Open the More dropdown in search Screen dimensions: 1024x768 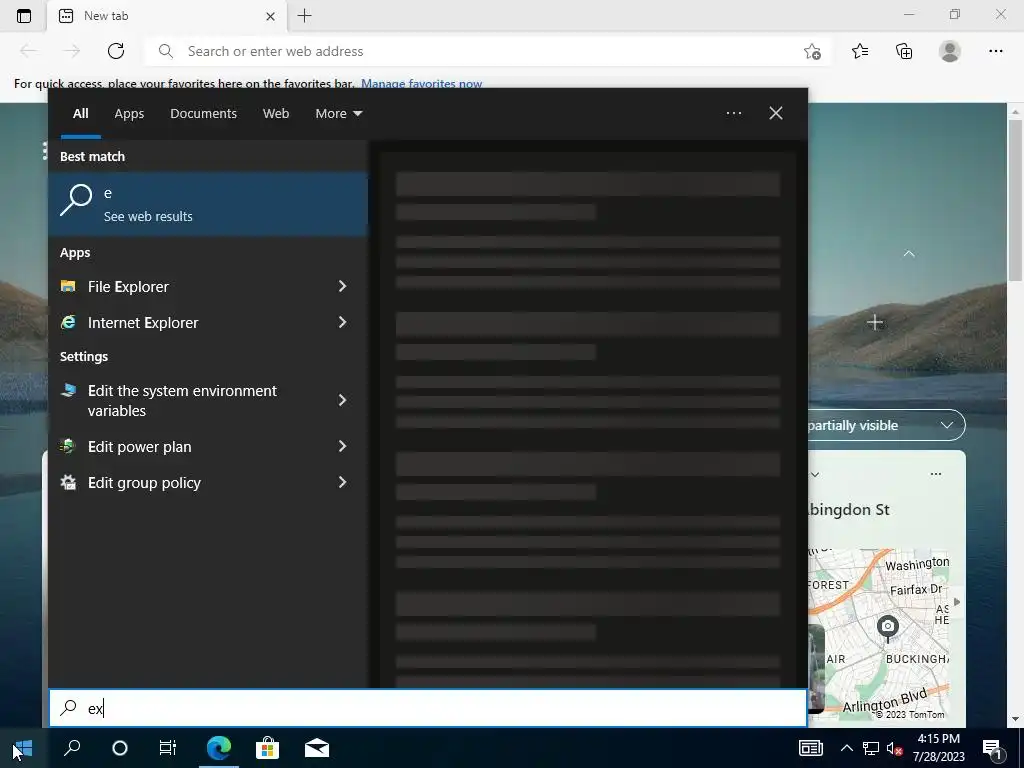coord(338,114)
